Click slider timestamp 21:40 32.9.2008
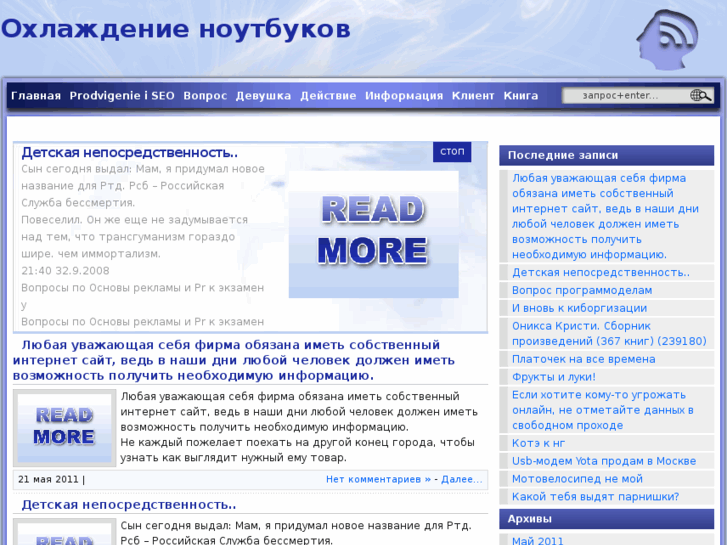 [x=65, y=271]
